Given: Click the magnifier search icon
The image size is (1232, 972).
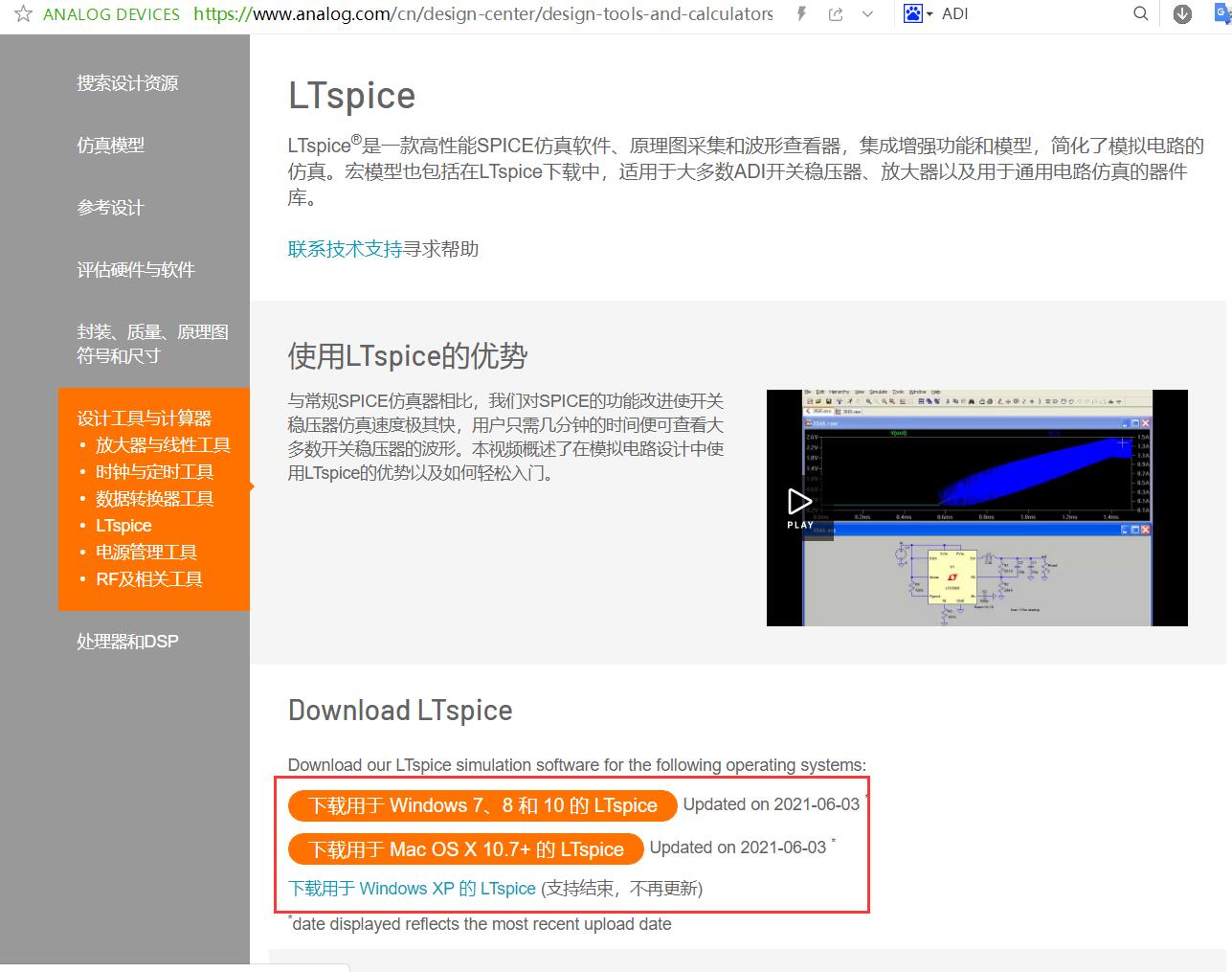Looking at the screenshot, I should (1140, 13).
